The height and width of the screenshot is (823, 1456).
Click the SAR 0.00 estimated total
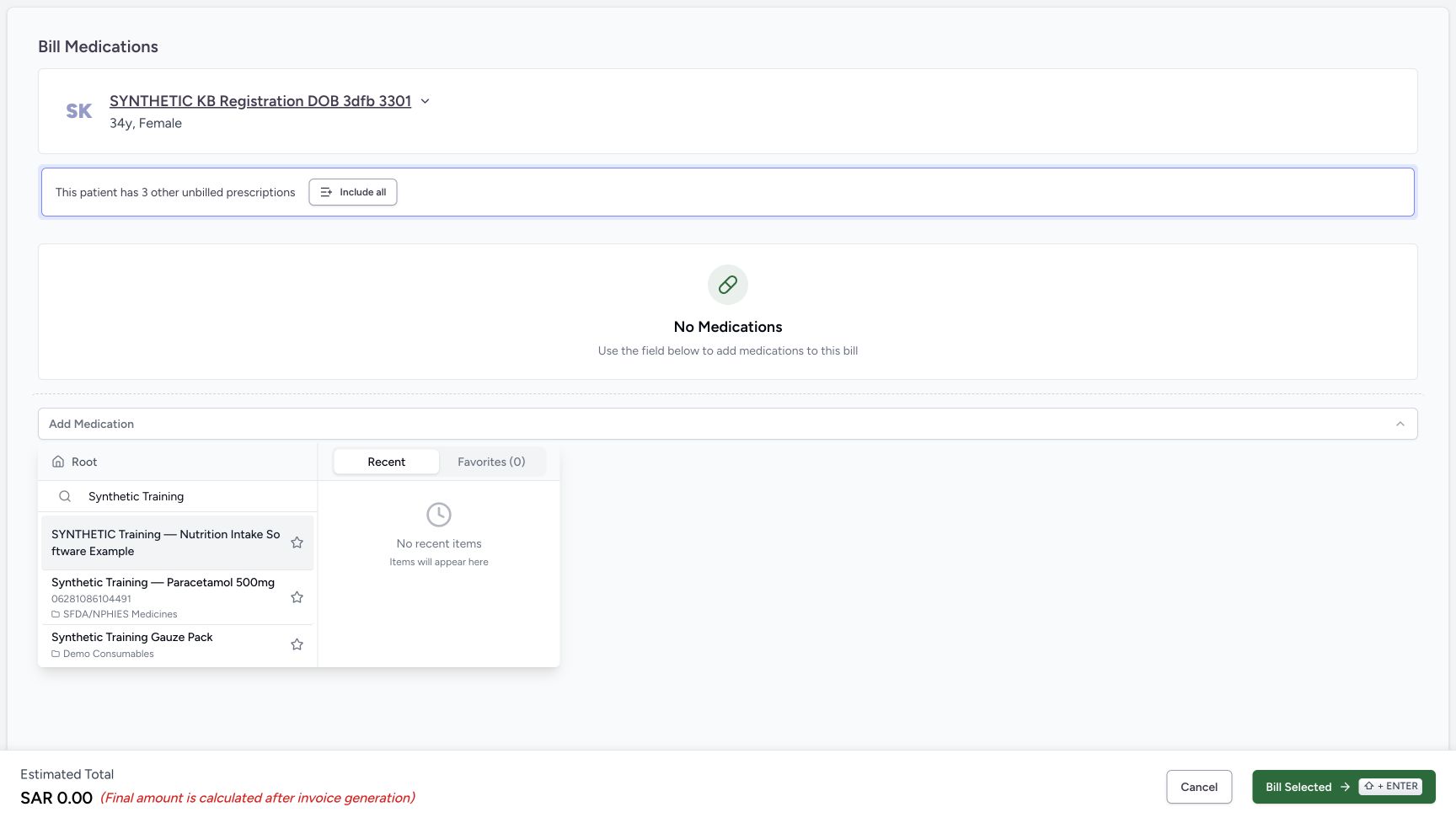56,798
